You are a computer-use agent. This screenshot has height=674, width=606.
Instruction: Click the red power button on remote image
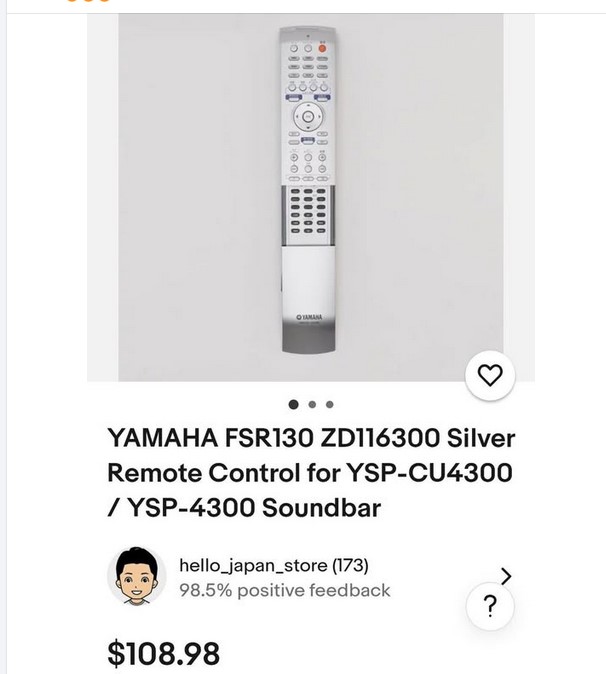tap(322, 46)
